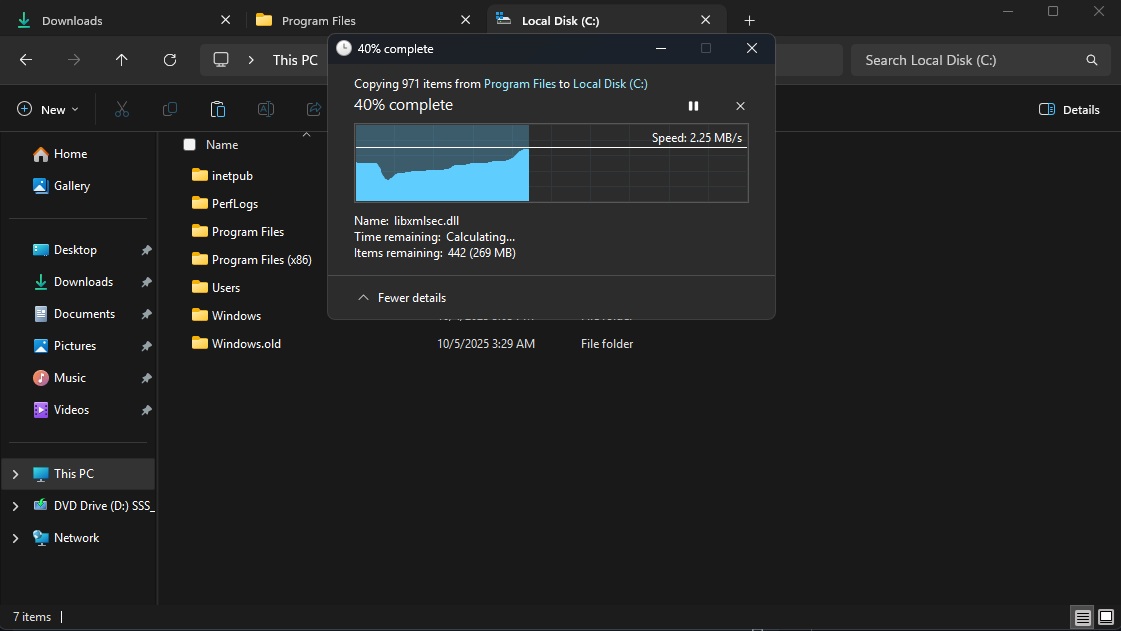Image resolution: width=1121 pixels, height=631 pixels.
Task: Pause the file copy operation
Action: [x=694, y=106]
